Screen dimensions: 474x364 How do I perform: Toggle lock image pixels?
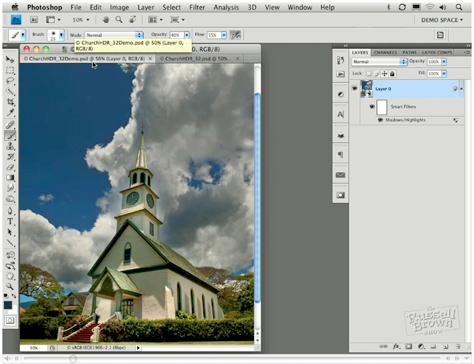(377, 74)
